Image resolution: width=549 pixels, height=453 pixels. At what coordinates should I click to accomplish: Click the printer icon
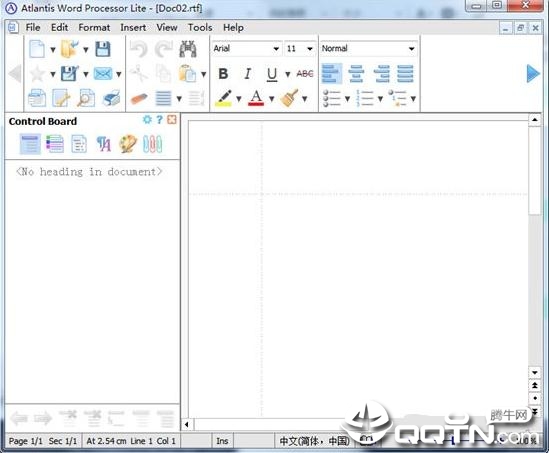tap(111, 98)
